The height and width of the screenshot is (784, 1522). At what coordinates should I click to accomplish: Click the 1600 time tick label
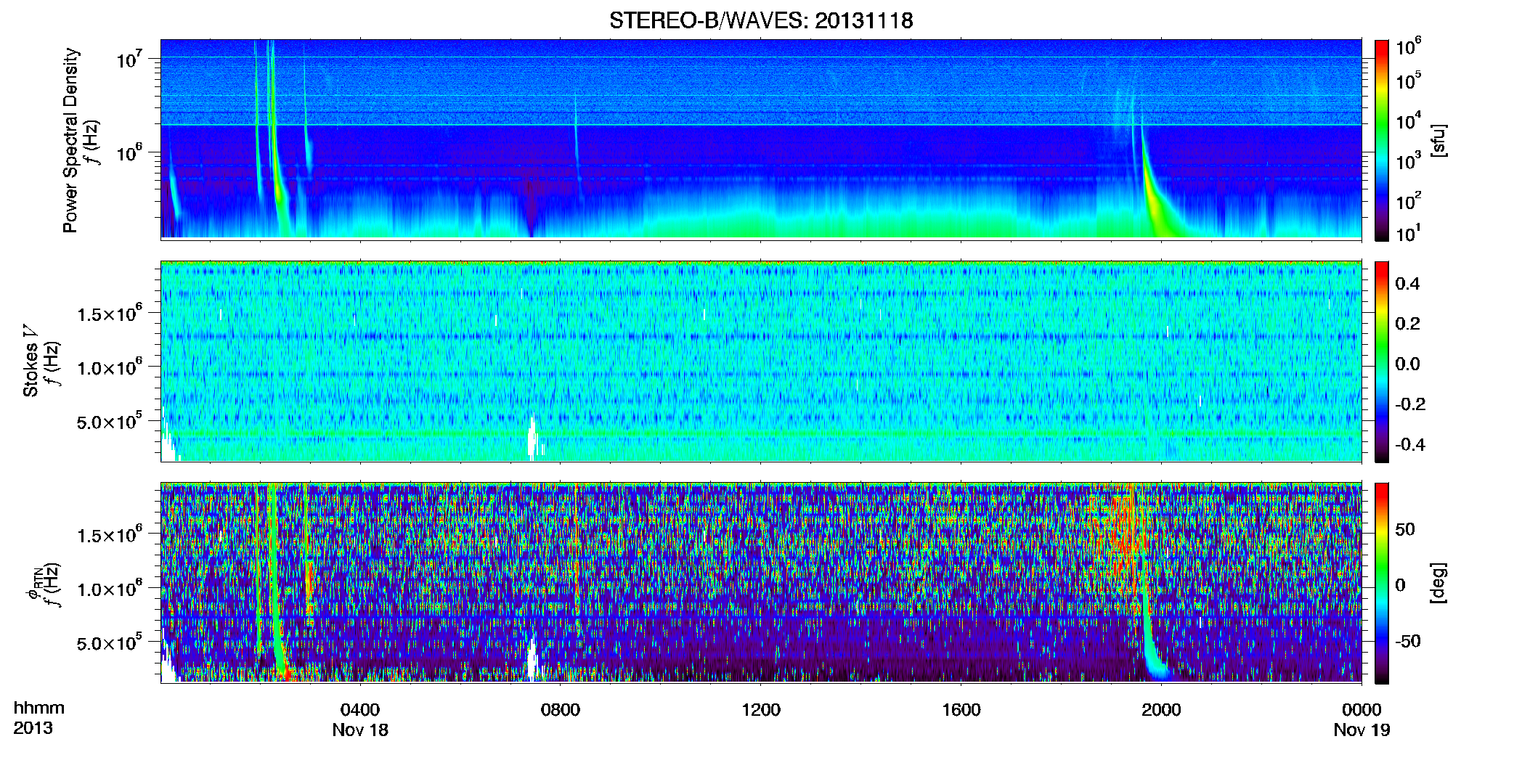961,709
